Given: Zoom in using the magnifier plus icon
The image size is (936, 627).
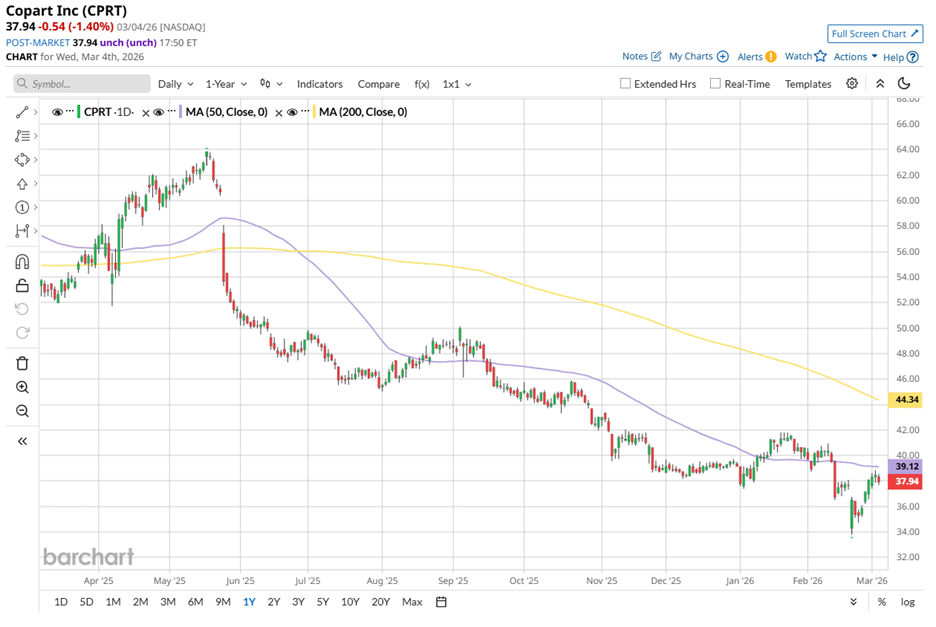Looking at the screenshot, I should tap(22, 387).
